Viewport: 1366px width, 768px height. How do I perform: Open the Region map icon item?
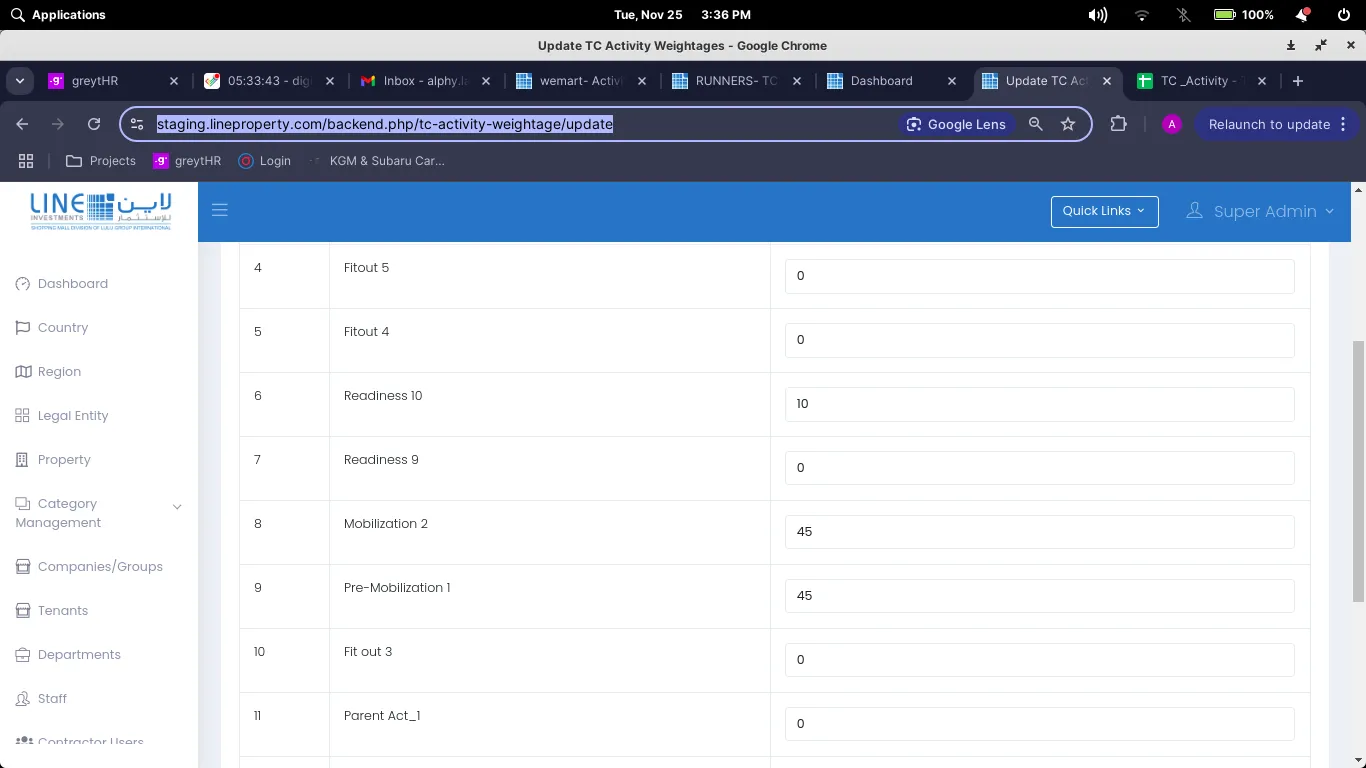tap(23, 372)
